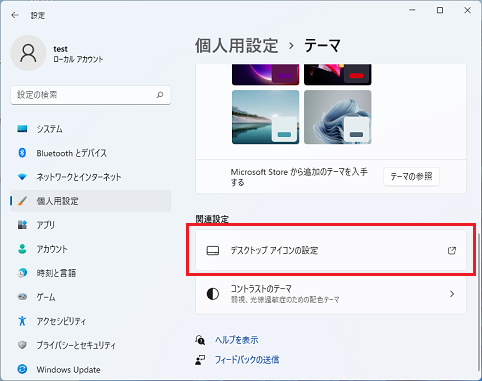Image resolution: width=482 pixels, height=381 pixels.
Task: Expand コントラストのテーマ chevron
Action: [452, 294]
